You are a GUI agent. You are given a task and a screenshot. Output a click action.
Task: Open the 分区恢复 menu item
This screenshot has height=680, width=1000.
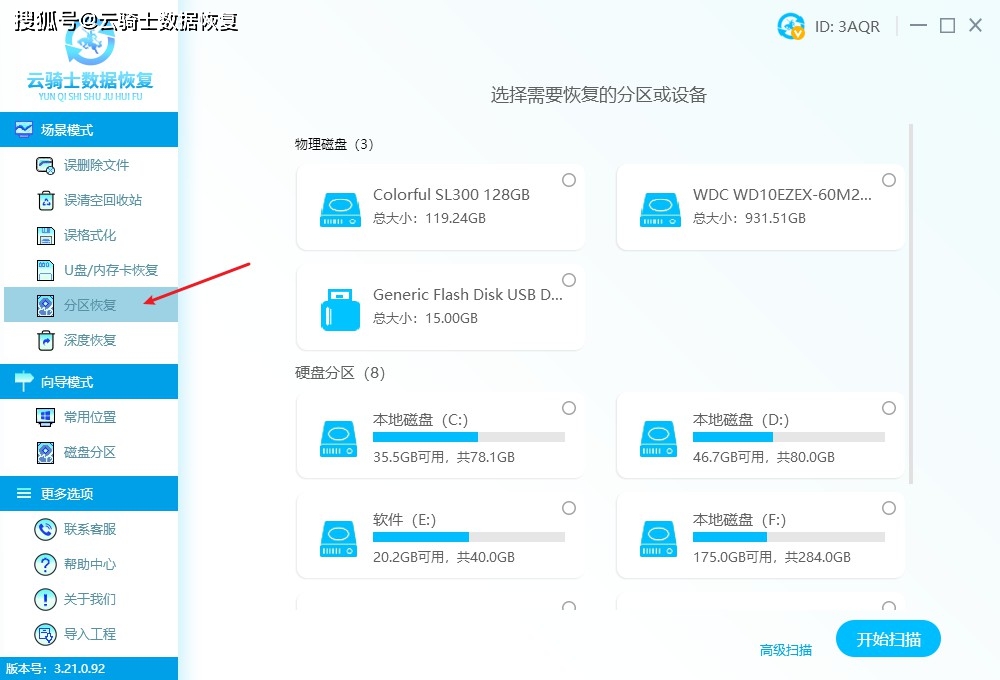89,305
